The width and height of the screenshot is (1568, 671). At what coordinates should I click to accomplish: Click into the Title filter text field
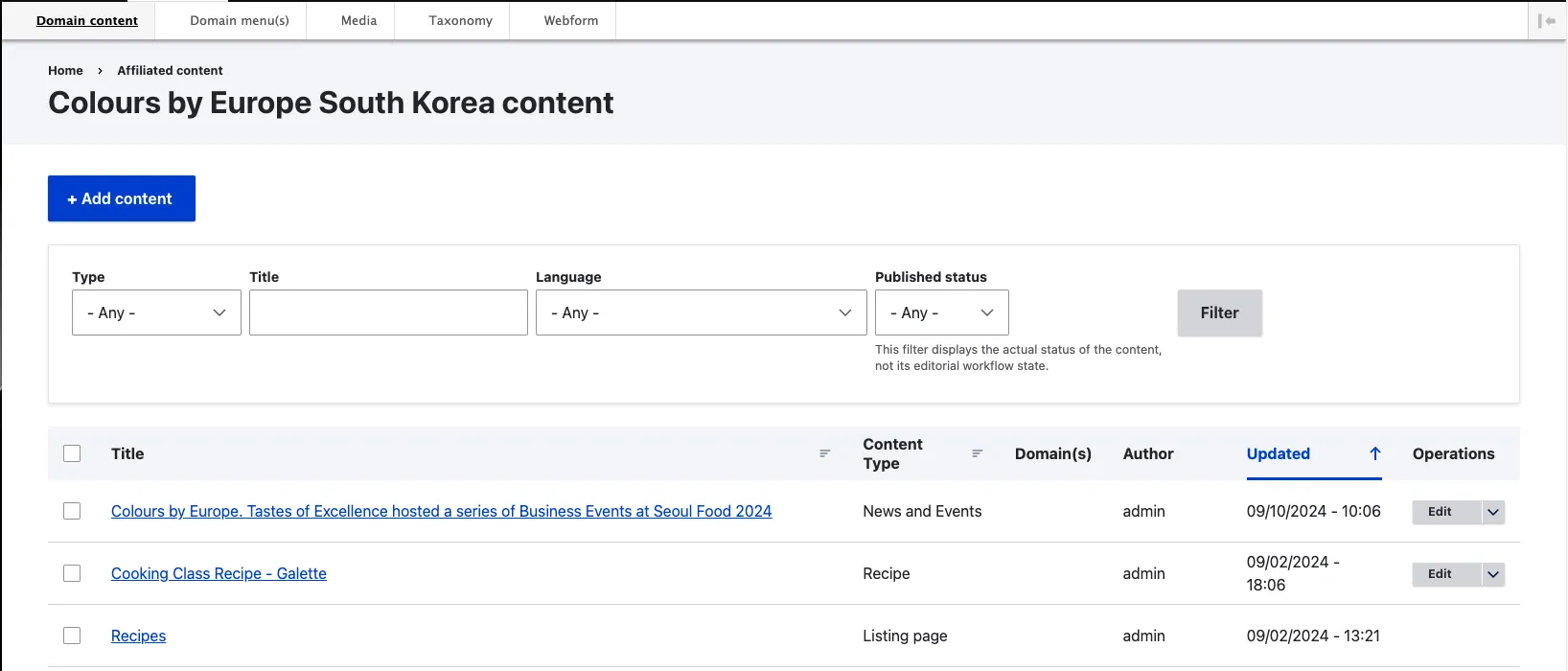pyautogui.click(x=388, y=312)
